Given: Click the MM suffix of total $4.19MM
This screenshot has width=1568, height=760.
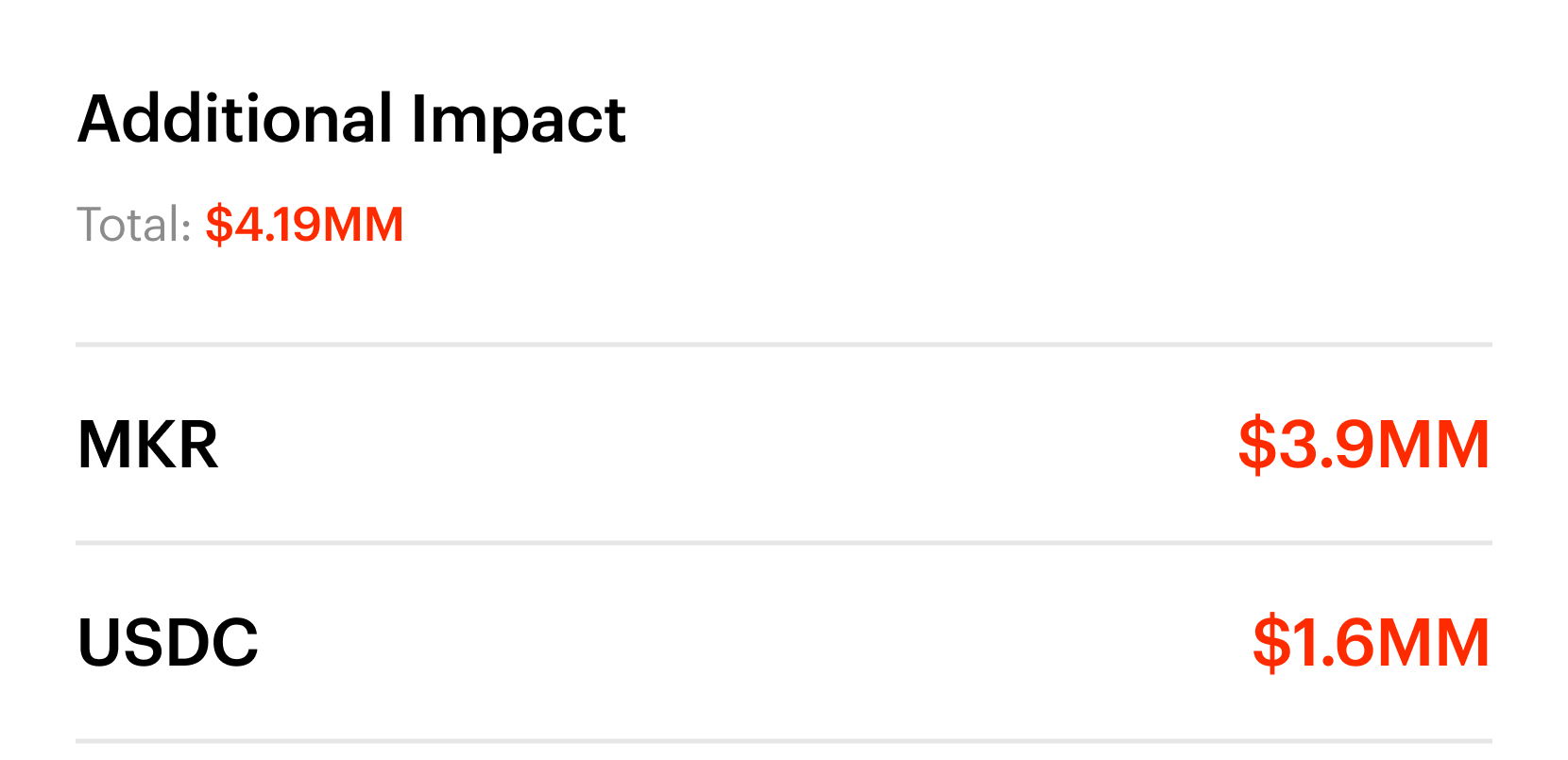Looking at the screenshot, I should 364,225.
